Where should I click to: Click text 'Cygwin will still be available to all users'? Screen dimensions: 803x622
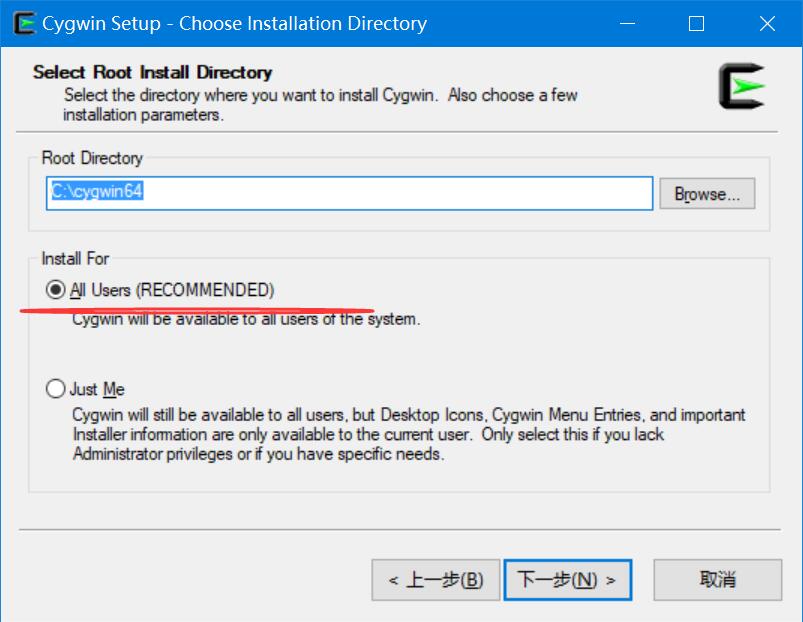(x=210, y=415)
